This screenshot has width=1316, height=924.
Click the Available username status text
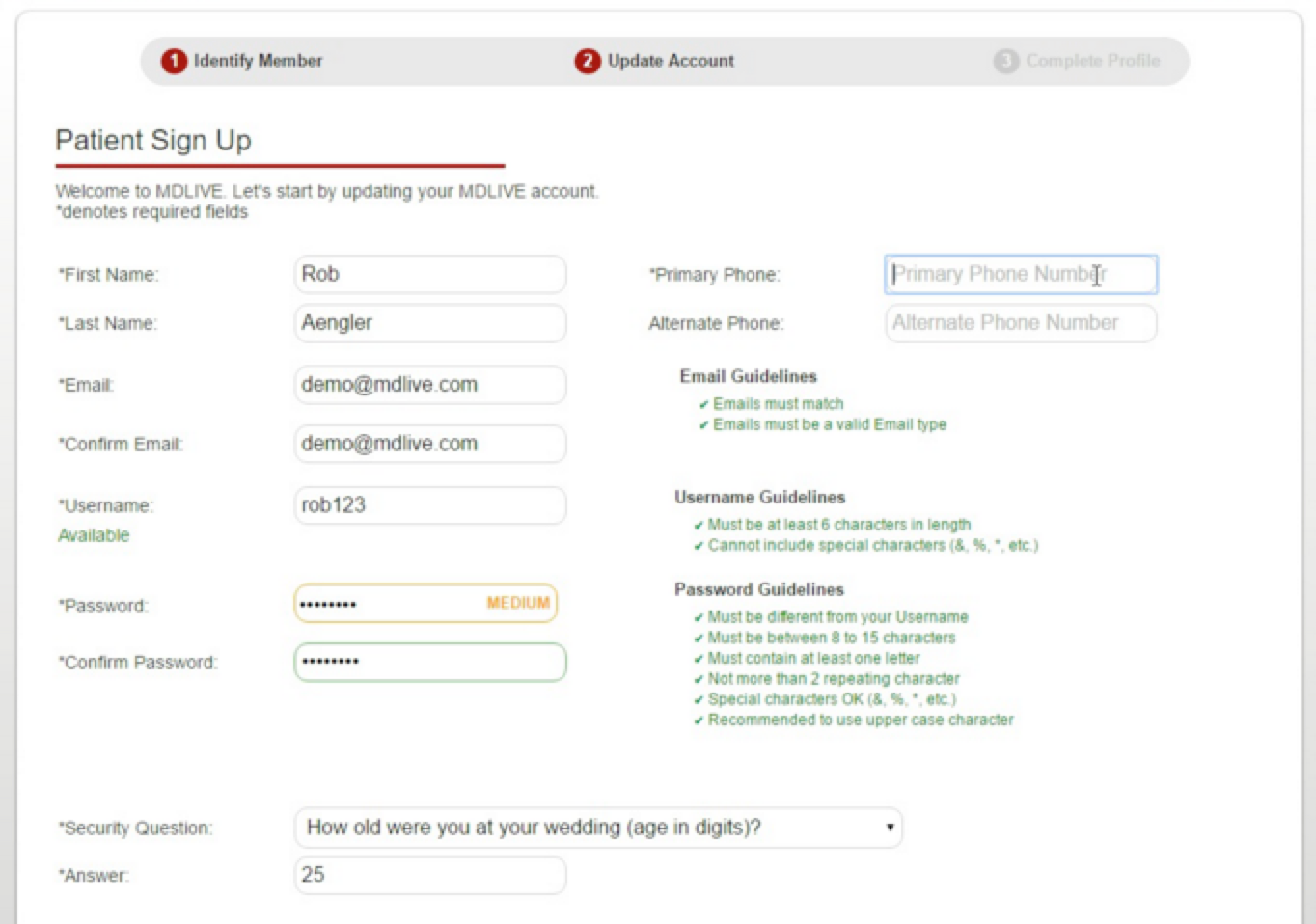[94, 535]
